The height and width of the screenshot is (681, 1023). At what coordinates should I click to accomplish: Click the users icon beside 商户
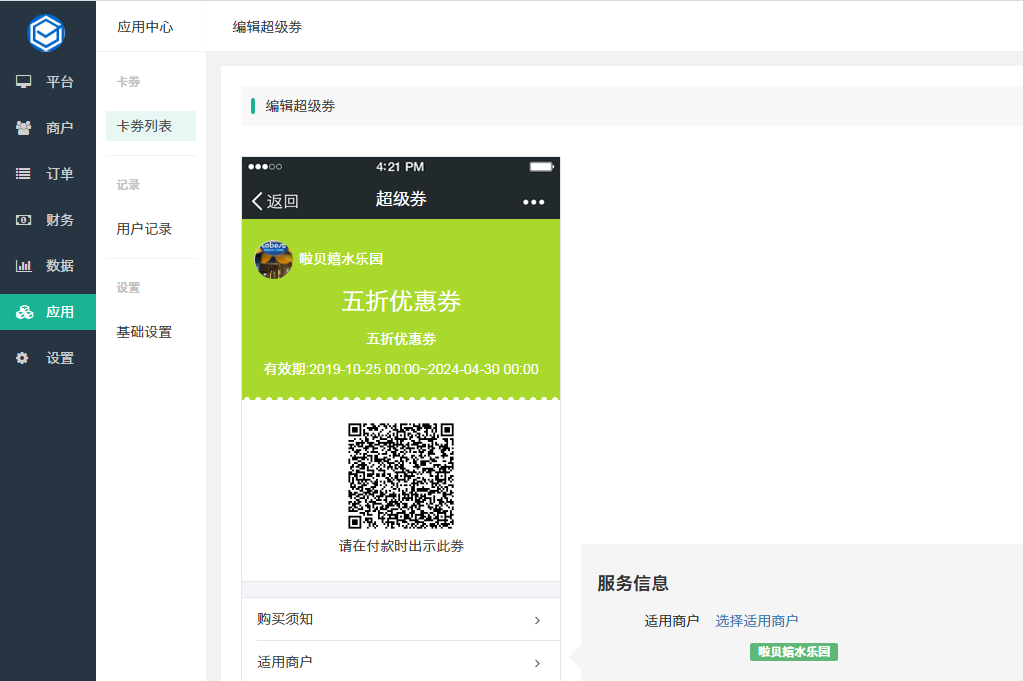[x=23, y=128]
